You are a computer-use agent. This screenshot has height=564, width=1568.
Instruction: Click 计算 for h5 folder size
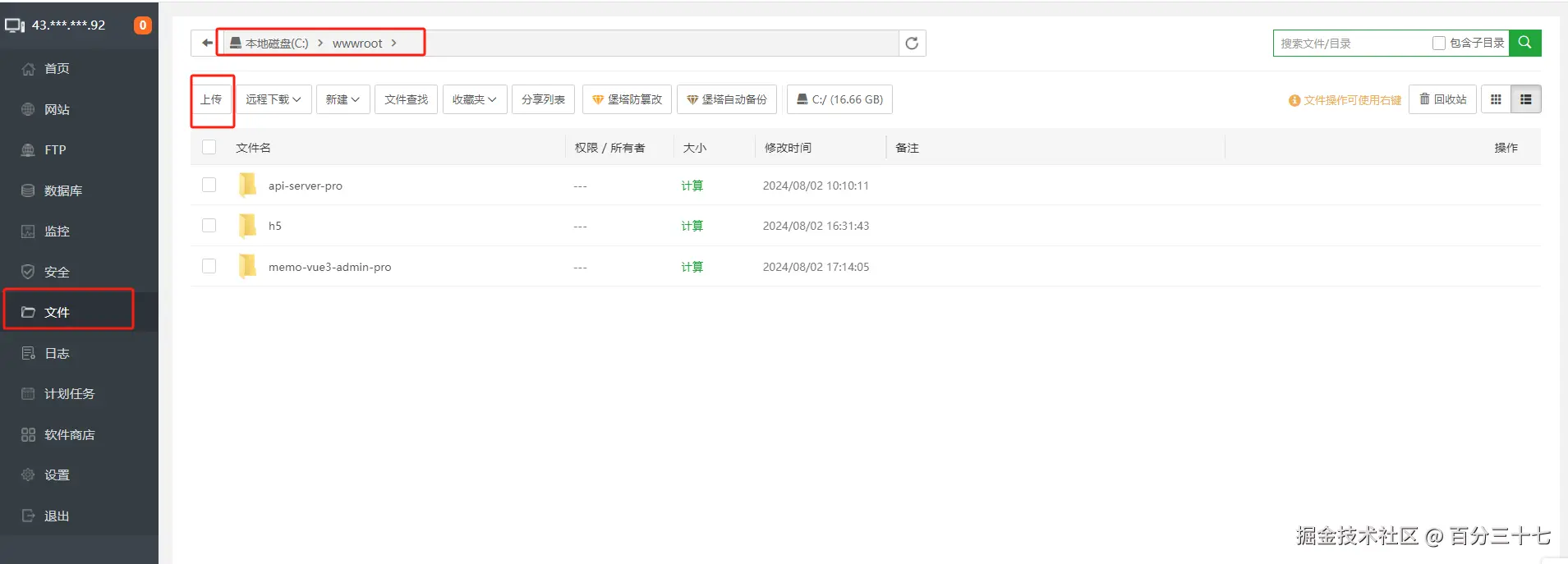click(x=692, y=226)
